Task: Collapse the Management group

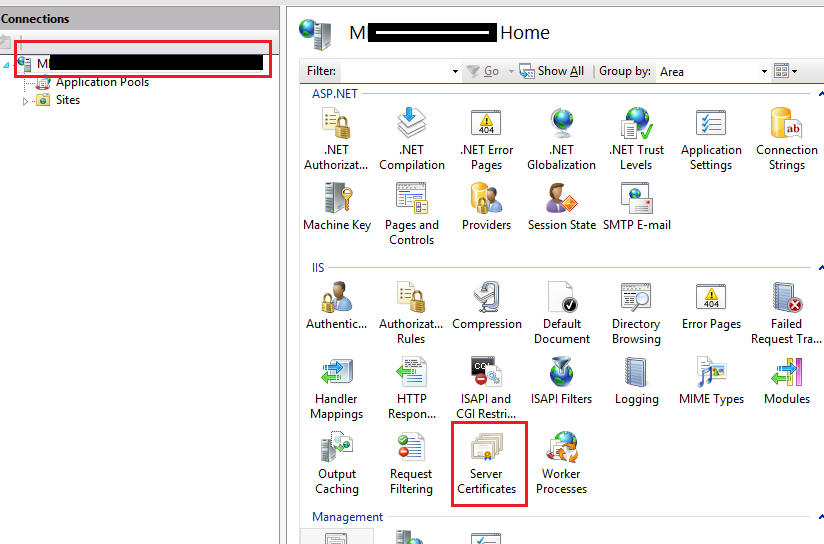Action: (821, 517)
